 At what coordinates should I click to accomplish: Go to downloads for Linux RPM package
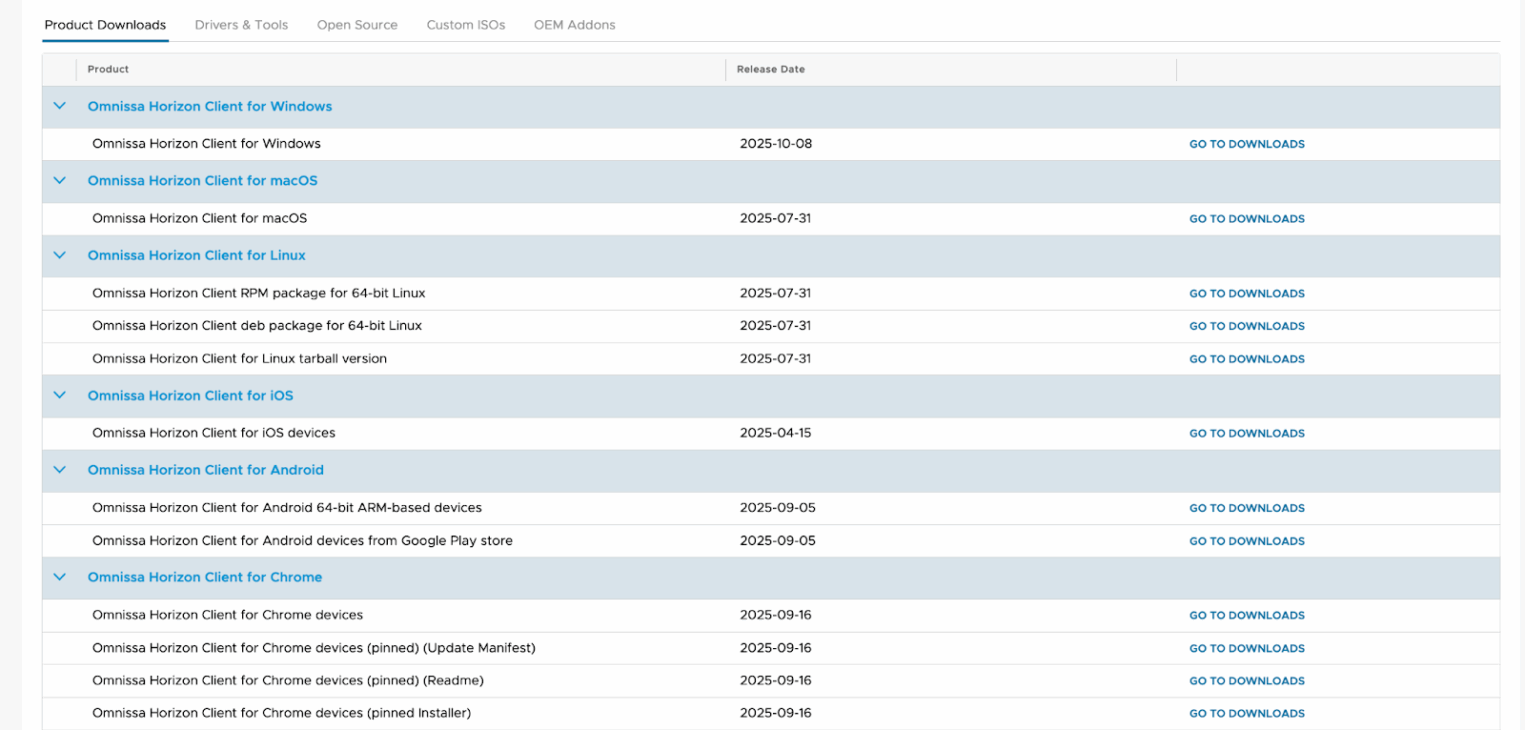pos(1246,294)
